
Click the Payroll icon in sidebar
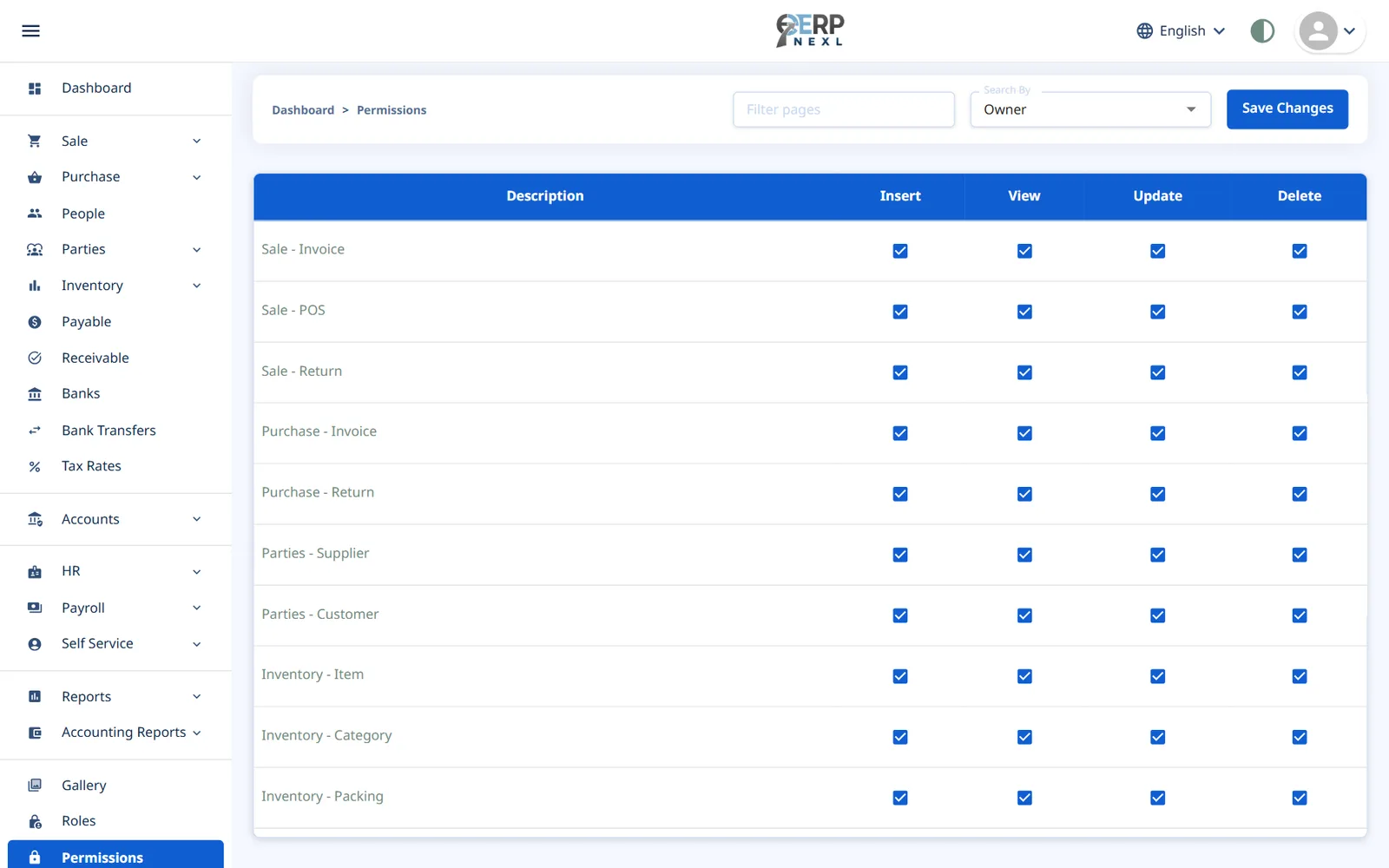click(x=35, y=608)
